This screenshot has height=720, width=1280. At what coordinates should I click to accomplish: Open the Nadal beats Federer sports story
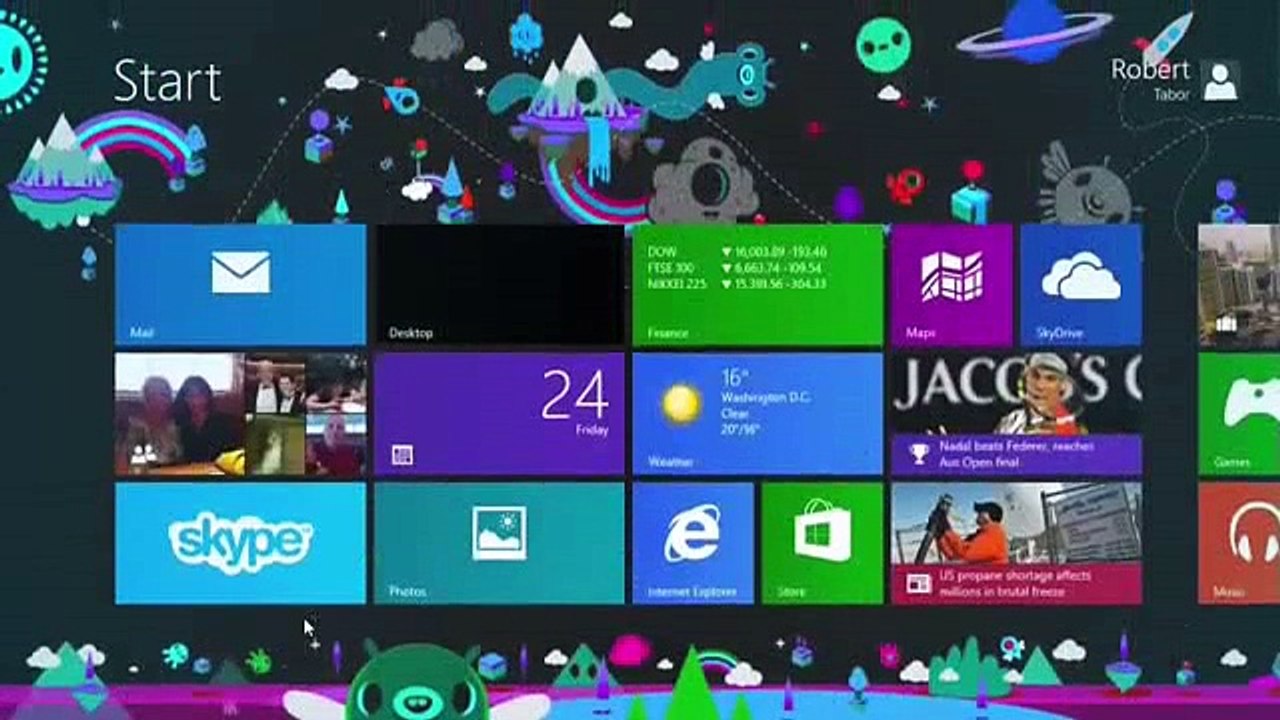pos(1016,414)
